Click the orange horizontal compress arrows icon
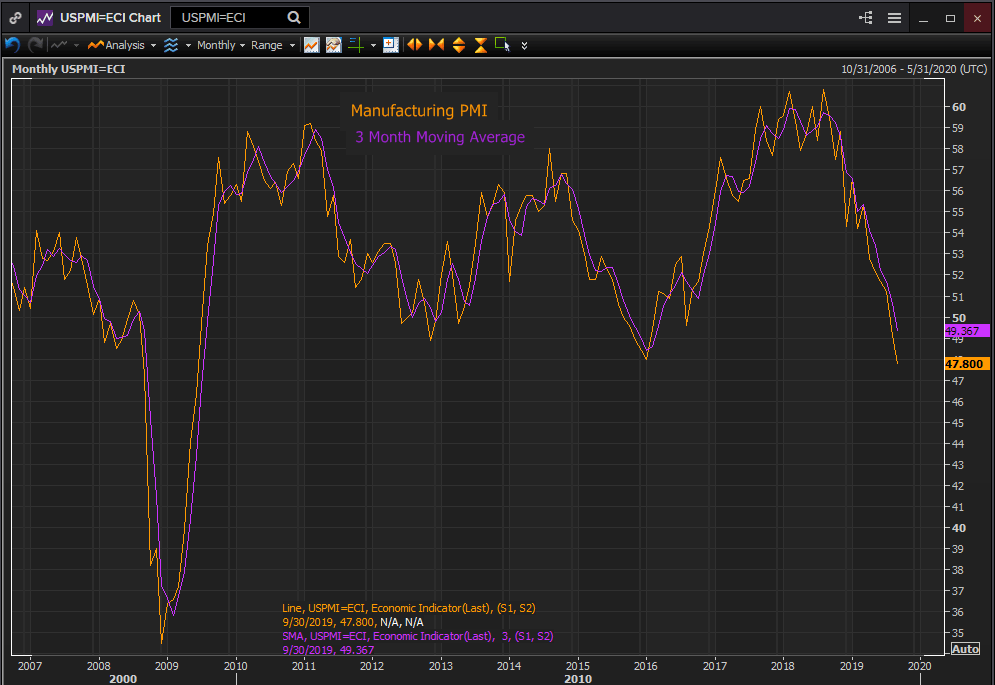The width and height of the screenshot is (995, 685). (436, 45)
